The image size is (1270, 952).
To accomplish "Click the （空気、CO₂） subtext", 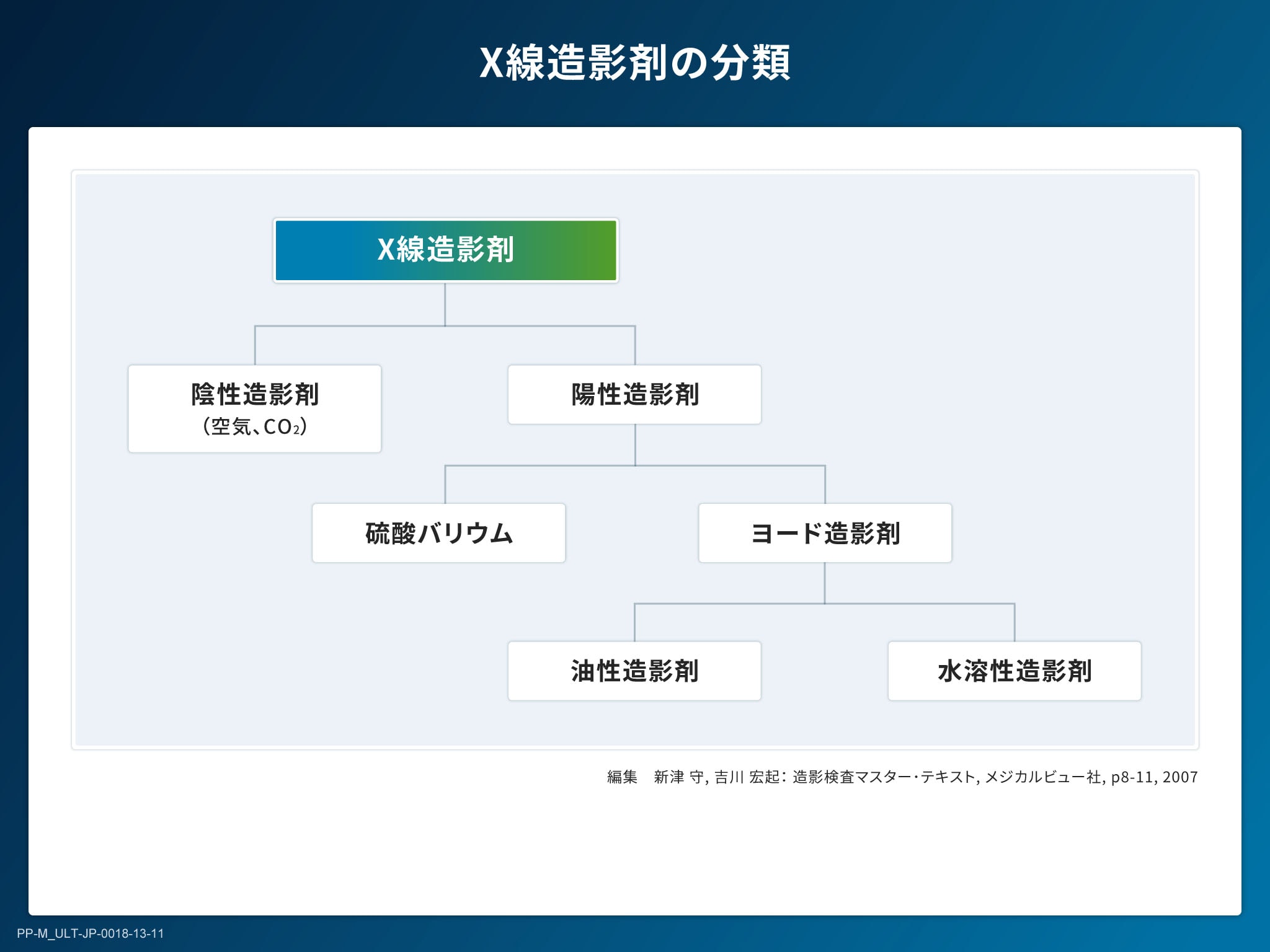I will [x=255, y=426].
